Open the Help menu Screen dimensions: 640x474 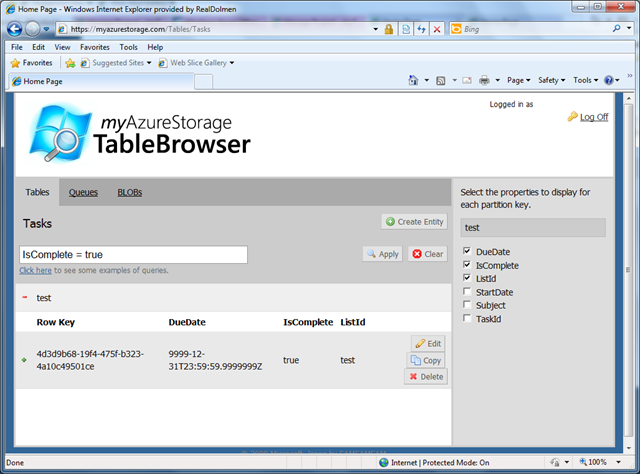pyautogui.click(x=155, y=47)
